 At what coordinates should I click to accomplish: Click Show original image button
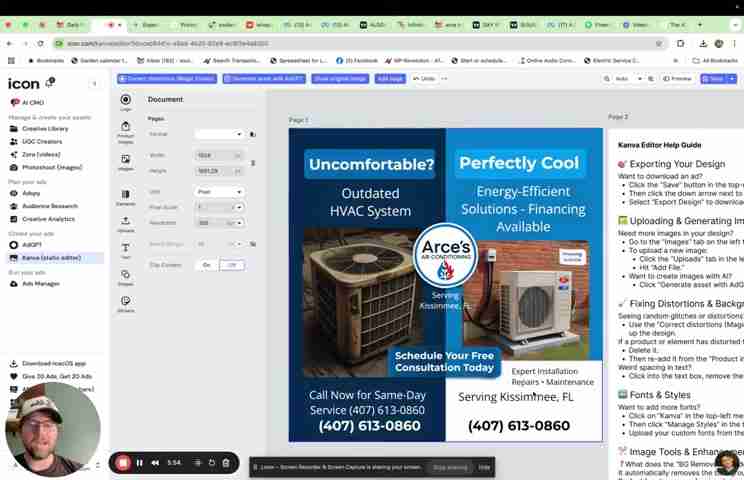pos(340,79)
